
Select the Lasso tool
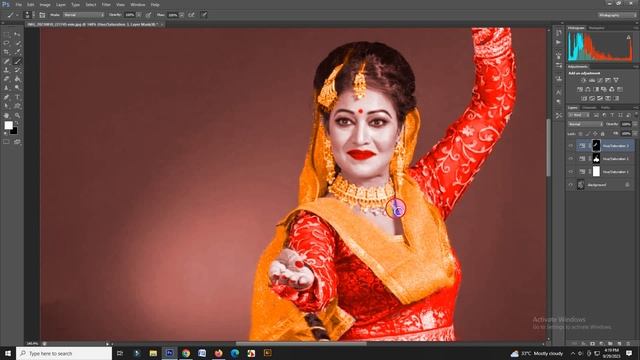pyautogui.click(x=6, y=43)
